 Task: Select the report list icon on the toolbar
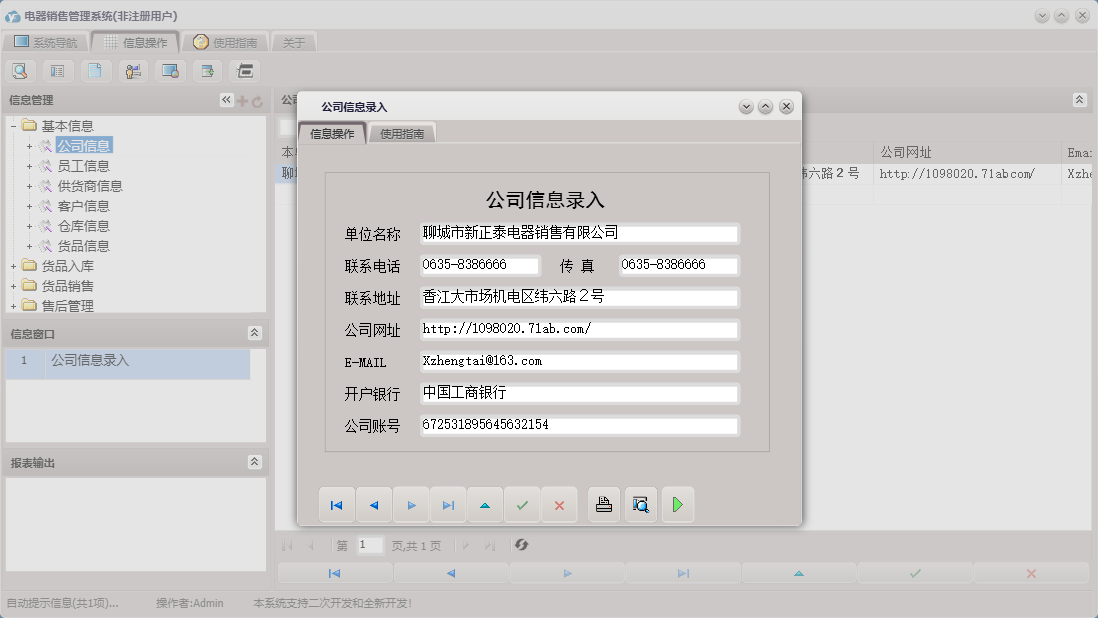click(57, 71)
